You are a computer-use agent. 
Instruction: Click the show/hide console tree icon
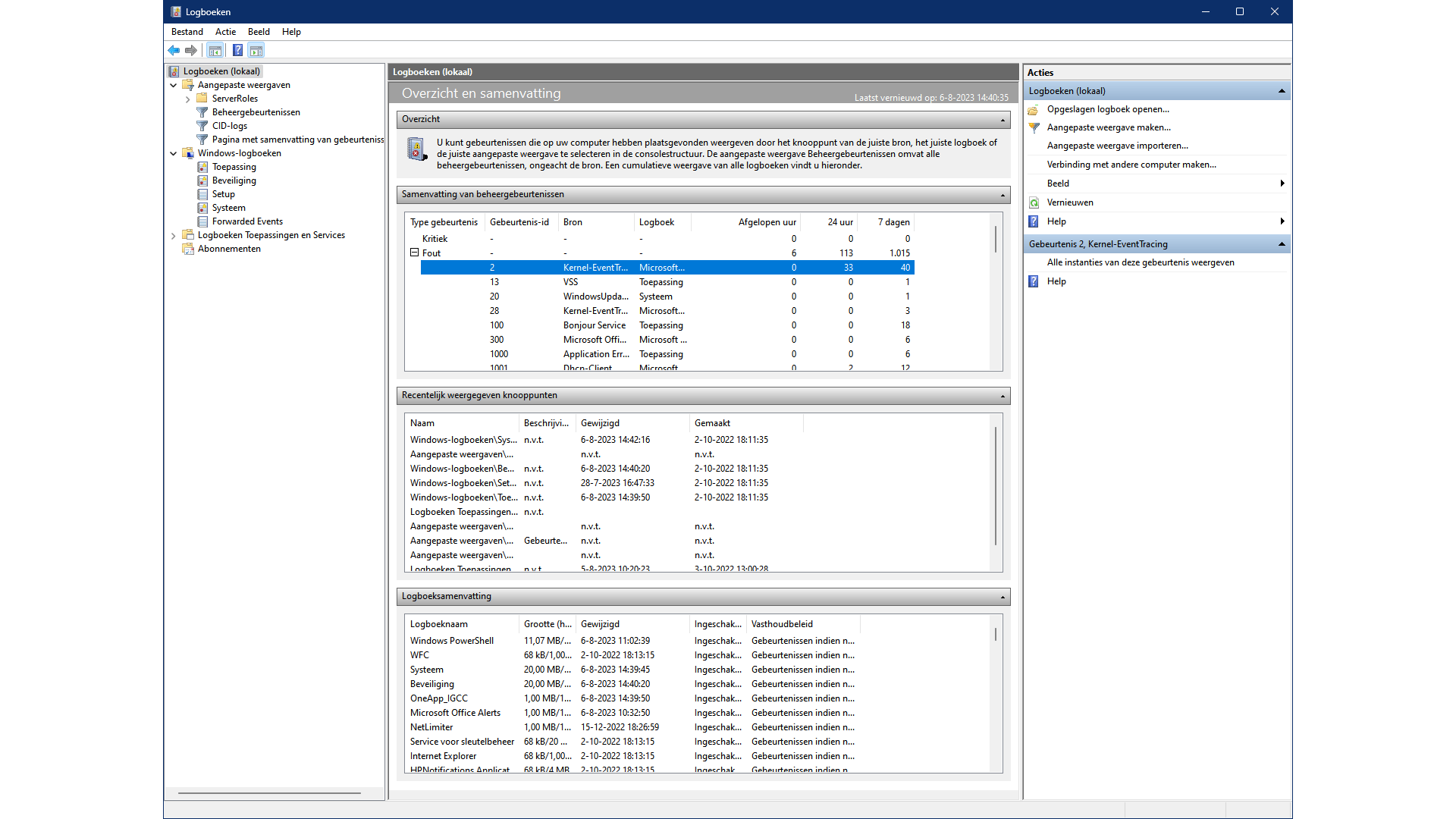[x=215, y=51]
